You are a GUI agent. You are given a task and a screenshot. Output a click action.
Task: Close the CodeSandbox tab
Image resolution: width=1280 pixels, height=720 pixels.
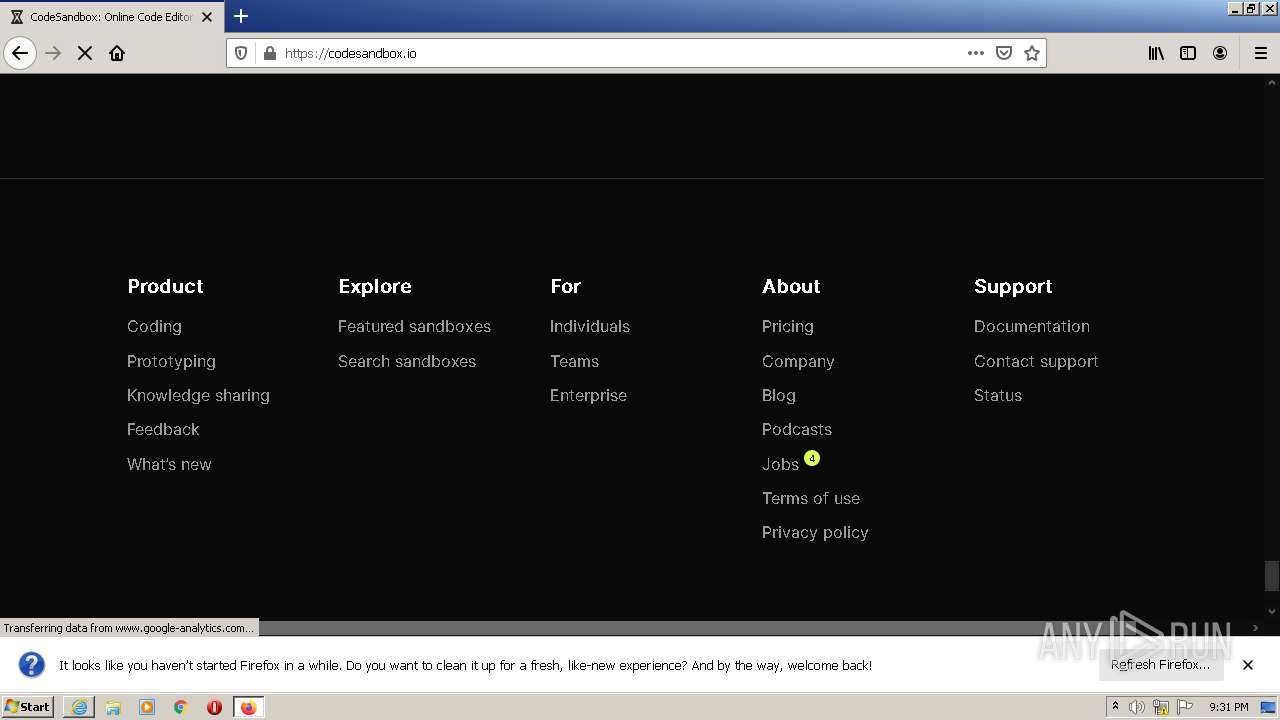[x=207, y=17]
